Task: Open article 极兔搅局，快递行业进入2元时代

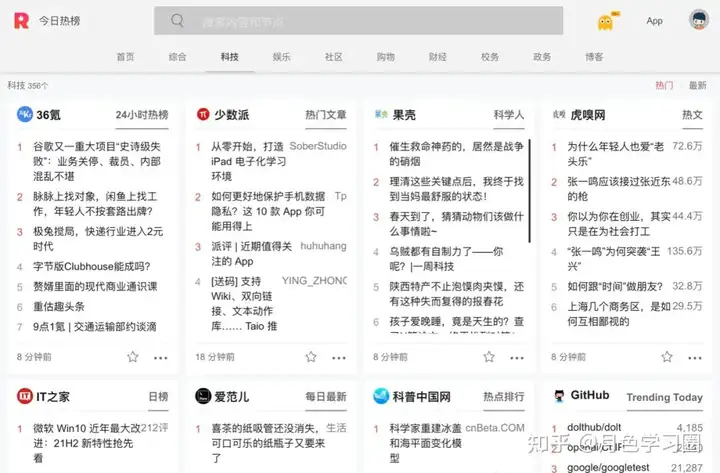Action: (x=98, y=239)
